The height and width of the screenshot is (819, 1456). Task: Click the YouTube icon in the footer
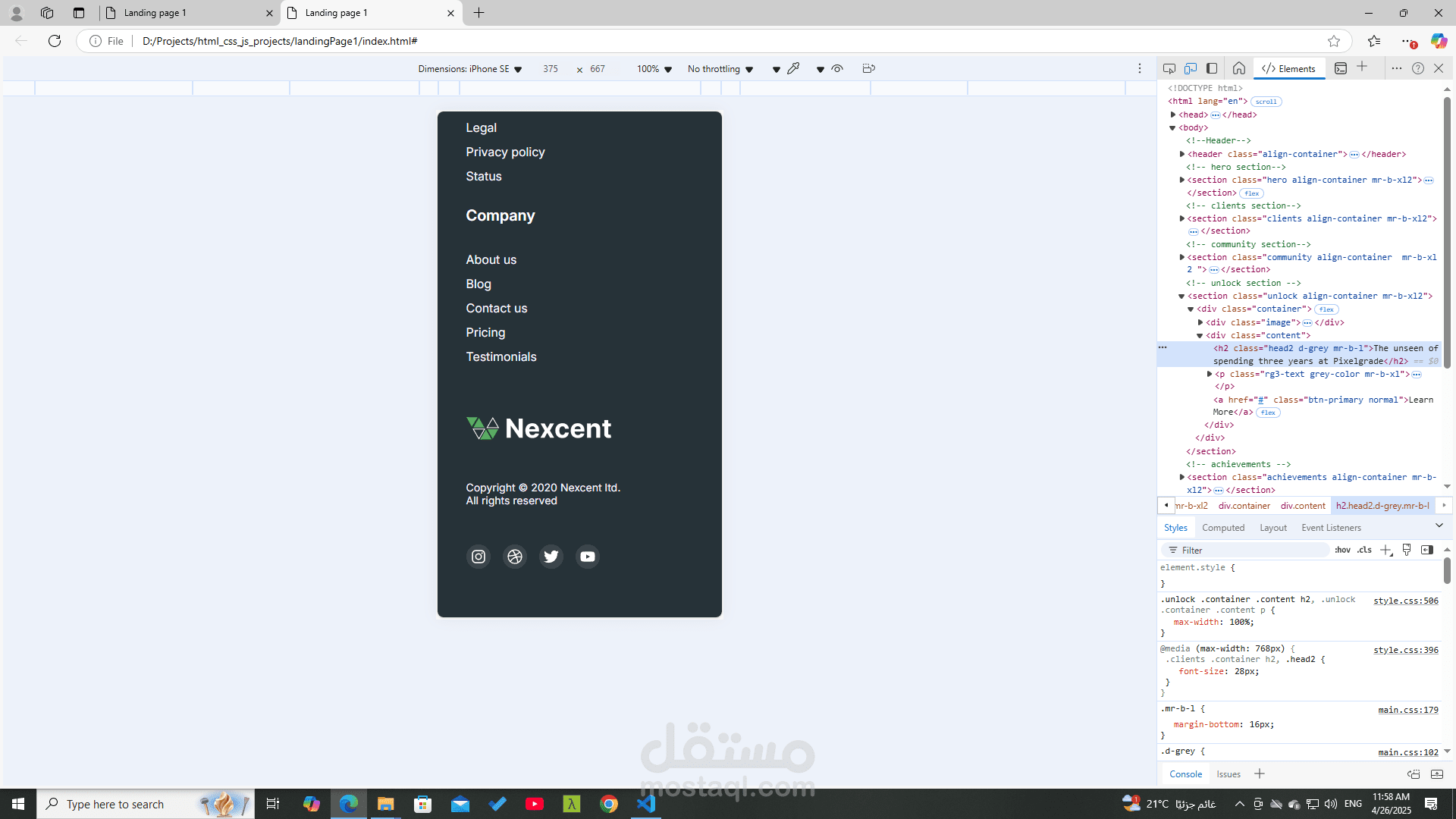click(x=588, y=557)
